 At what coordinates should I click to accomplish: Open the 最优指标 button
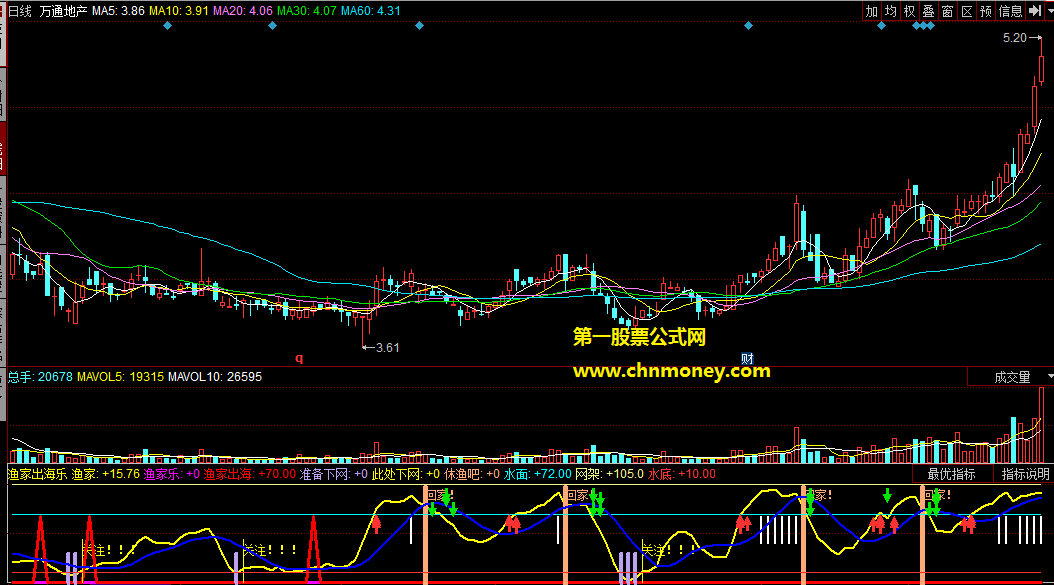pos(951,474)
